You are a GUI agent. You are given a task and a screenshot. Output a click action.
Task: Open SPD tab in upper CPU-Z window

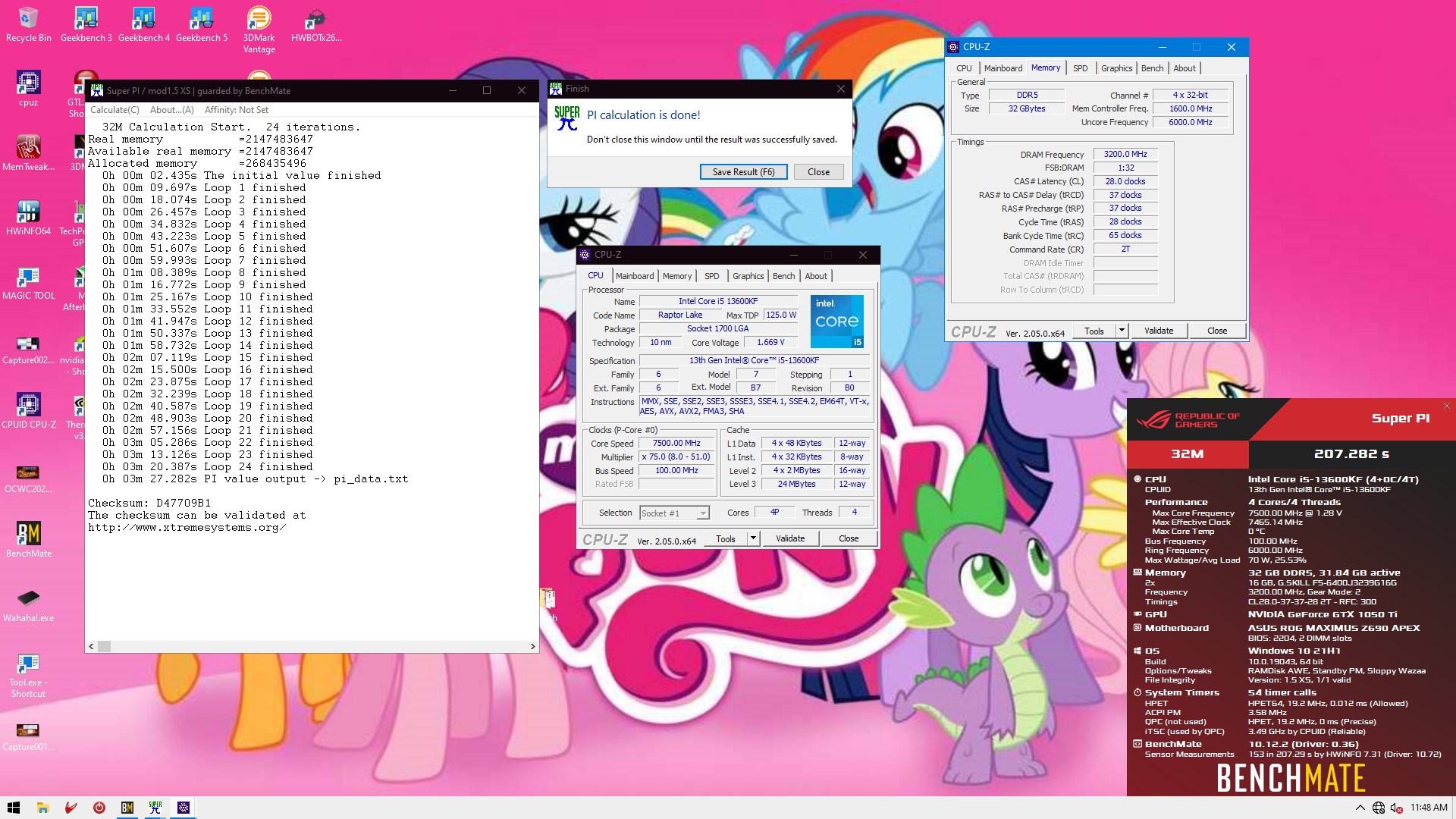pyautogui.click(x=1080, y=68)
